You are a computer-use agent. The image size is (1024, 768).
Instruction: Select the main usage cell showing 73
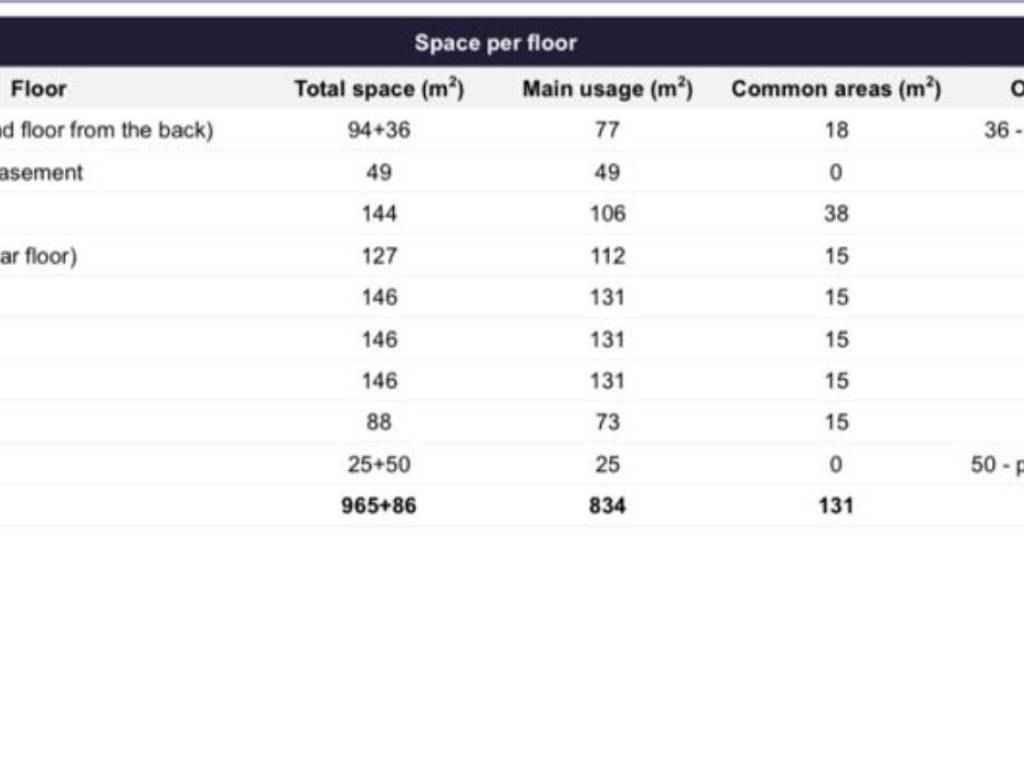607,422
